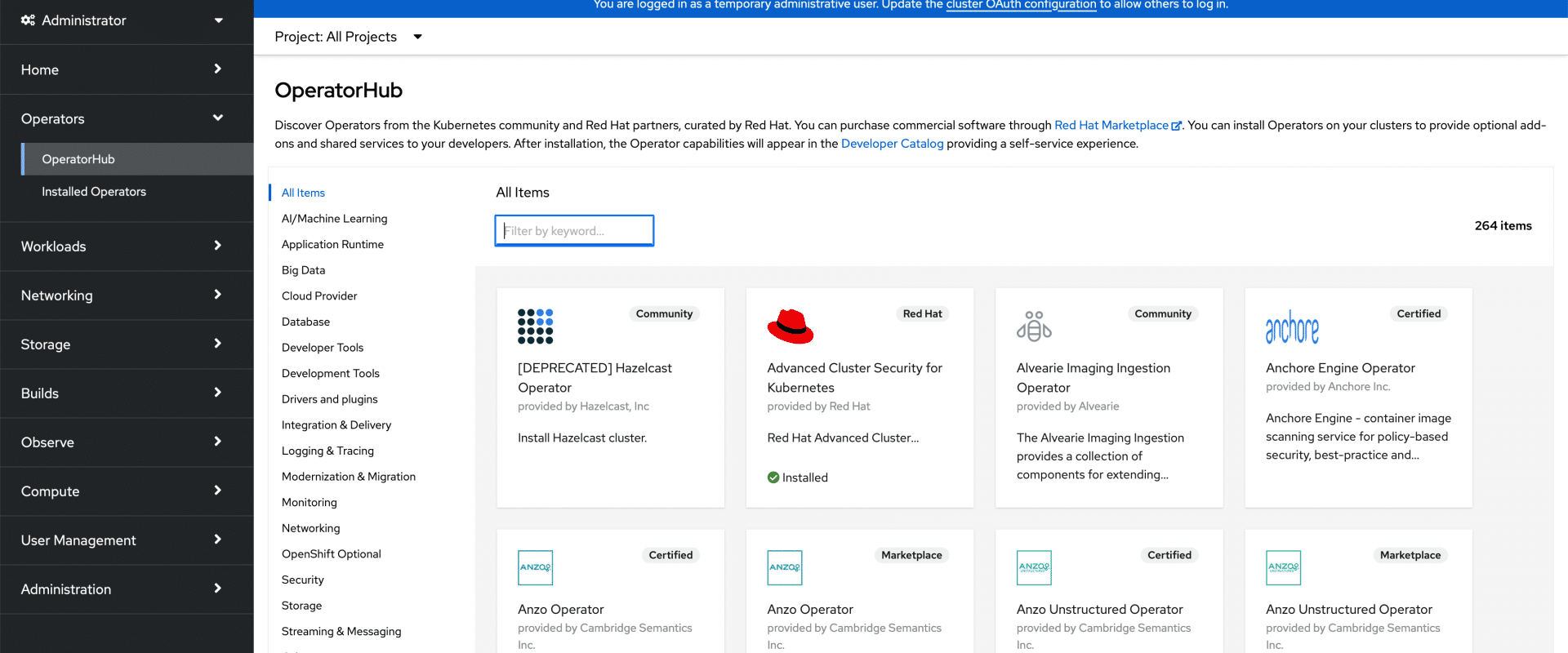
Task: Filter by Logging & Tracing category
Action: click(327, 451)
